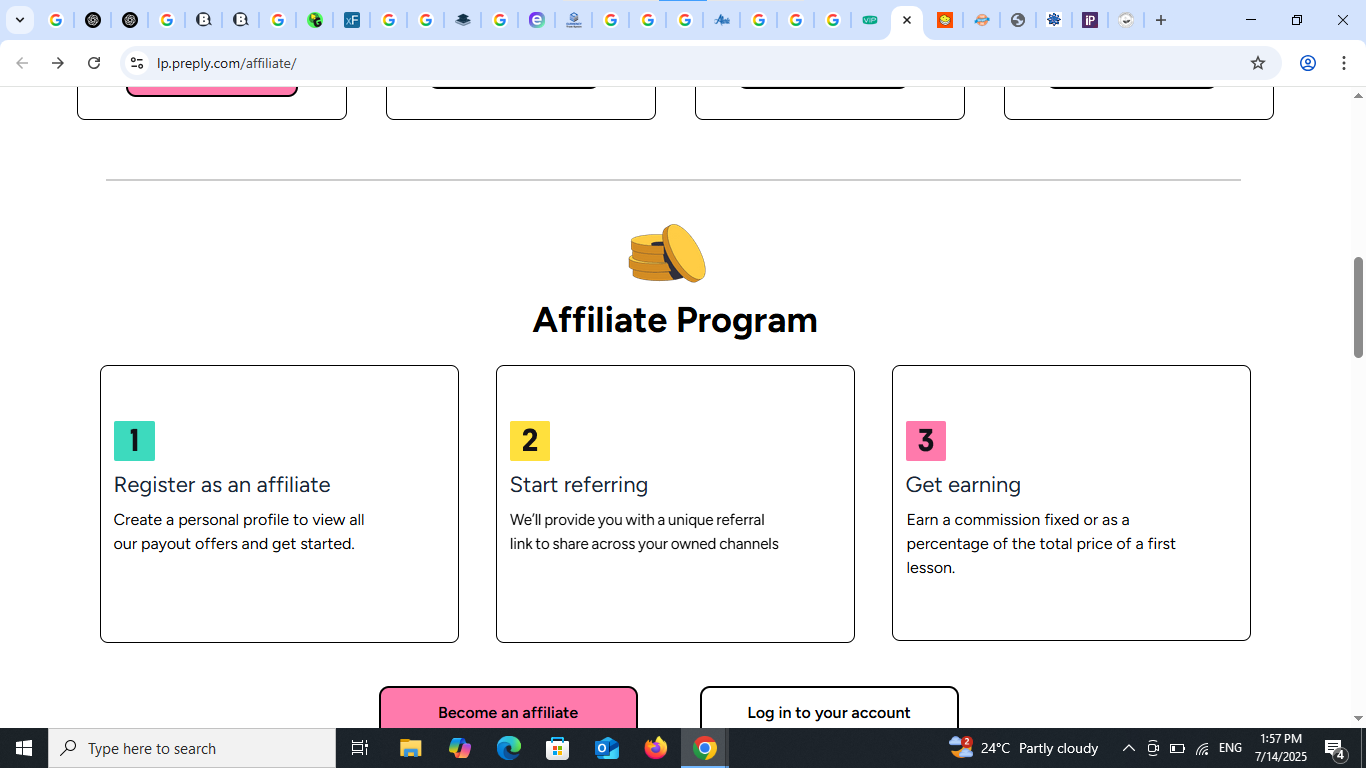Click the page vertical scrollbar thumb
This screenshot has height=768, width=1366.
tap(1358, 307)
